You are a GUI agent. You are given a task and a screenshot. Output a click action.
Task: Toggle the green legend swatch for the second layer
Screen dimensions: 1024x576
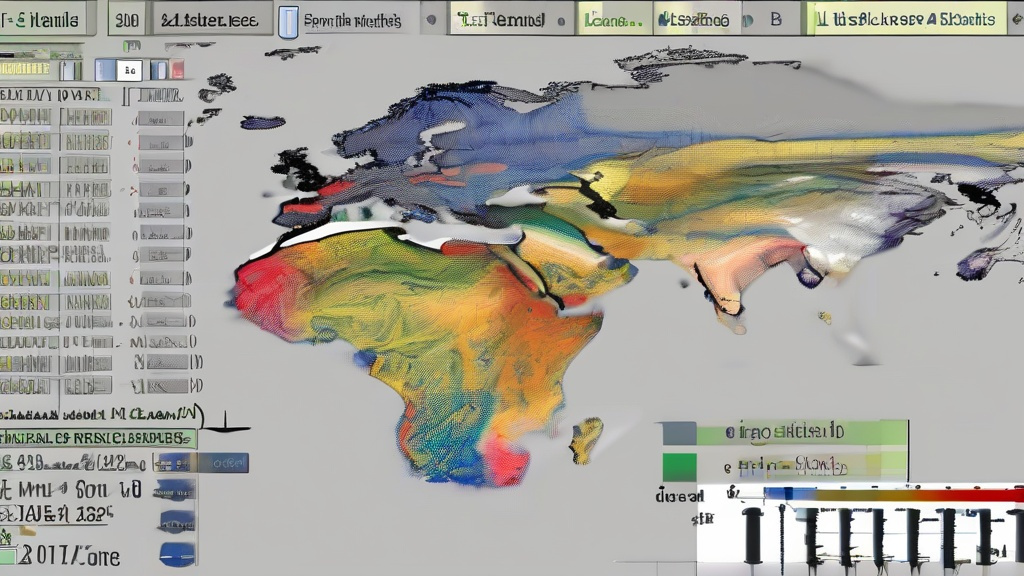tap(679, 467)
